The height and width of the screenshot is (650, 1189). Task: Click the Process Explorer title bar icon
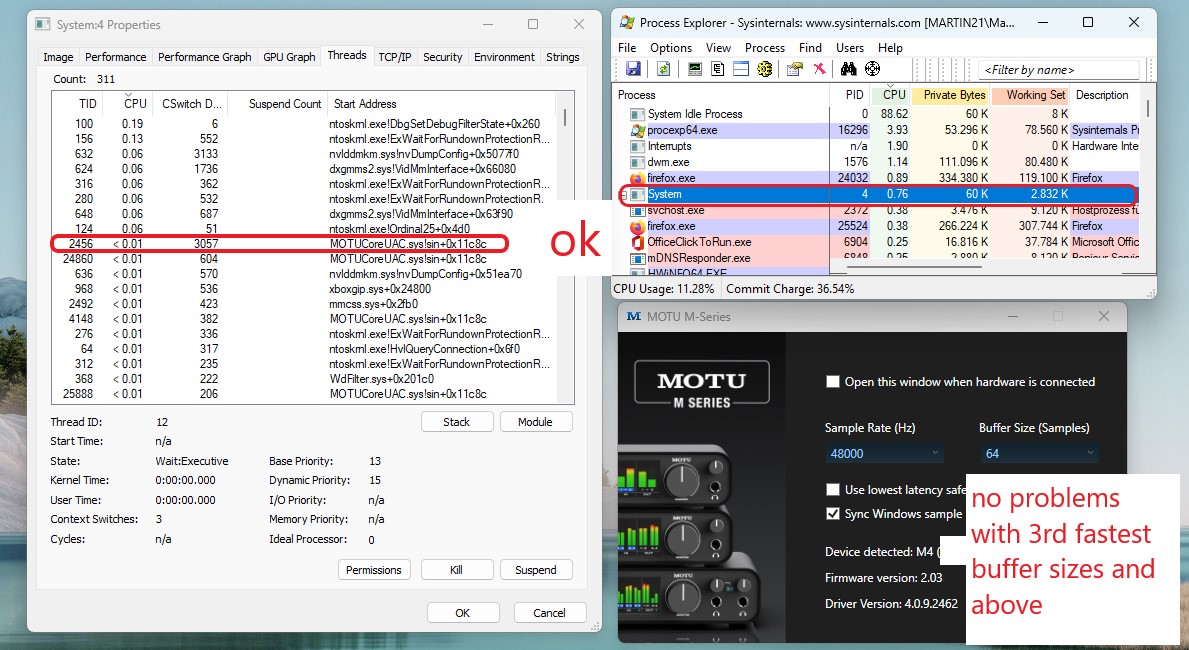click(x=627, y=22)
